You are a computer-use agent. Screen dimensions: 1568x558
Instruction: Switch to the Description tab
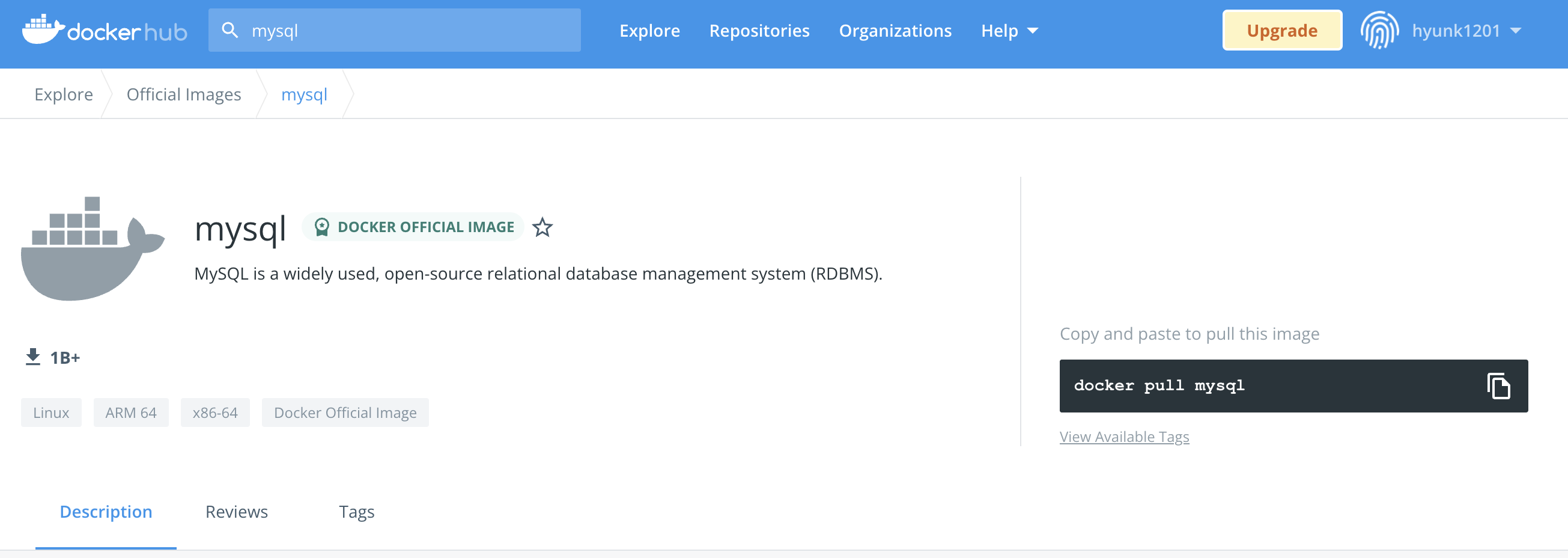[106, 512]
